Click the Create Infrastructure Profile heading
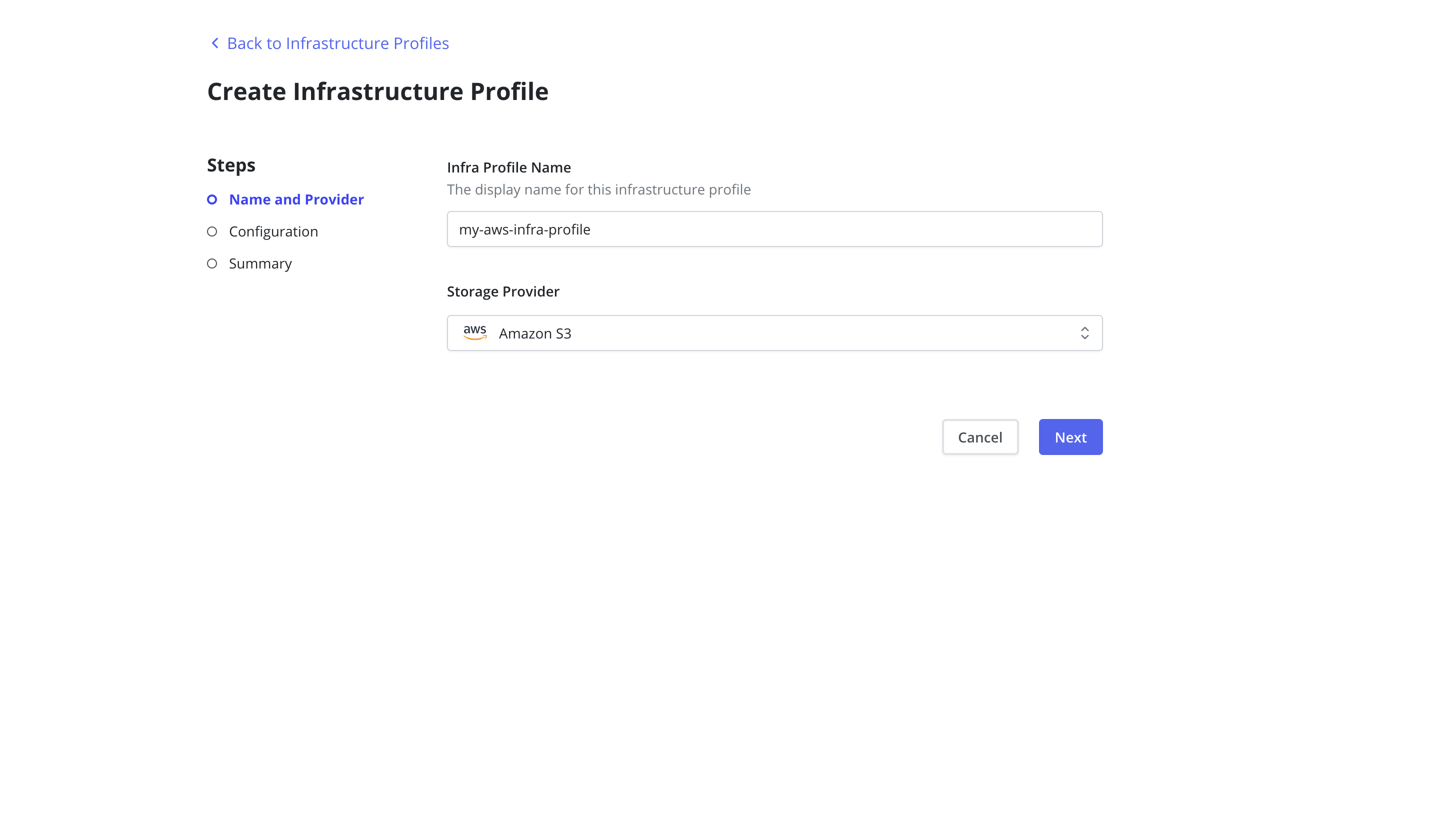Viewport: 1436px width, 840px height. (x=378, y=91)
